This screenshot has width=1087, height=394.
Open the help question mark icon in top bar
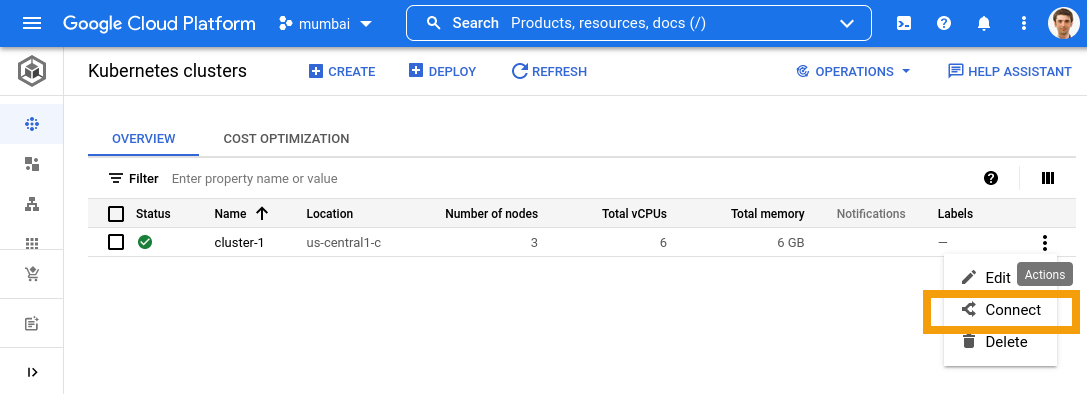(943, 24)
